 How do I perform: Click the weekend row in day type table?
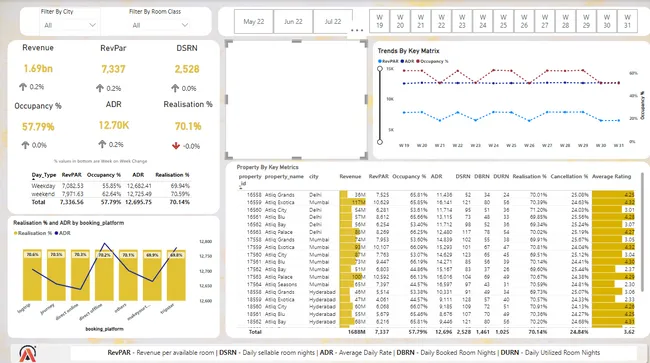[111, 194]
